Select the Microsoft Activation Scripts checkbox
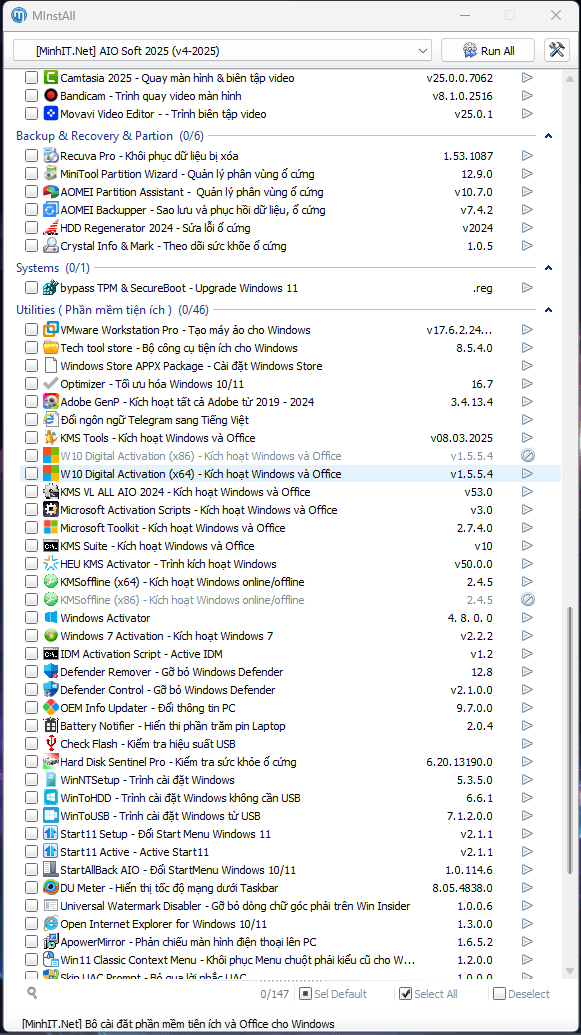This screenshot has width=581, height=1035. click(31, 510)
